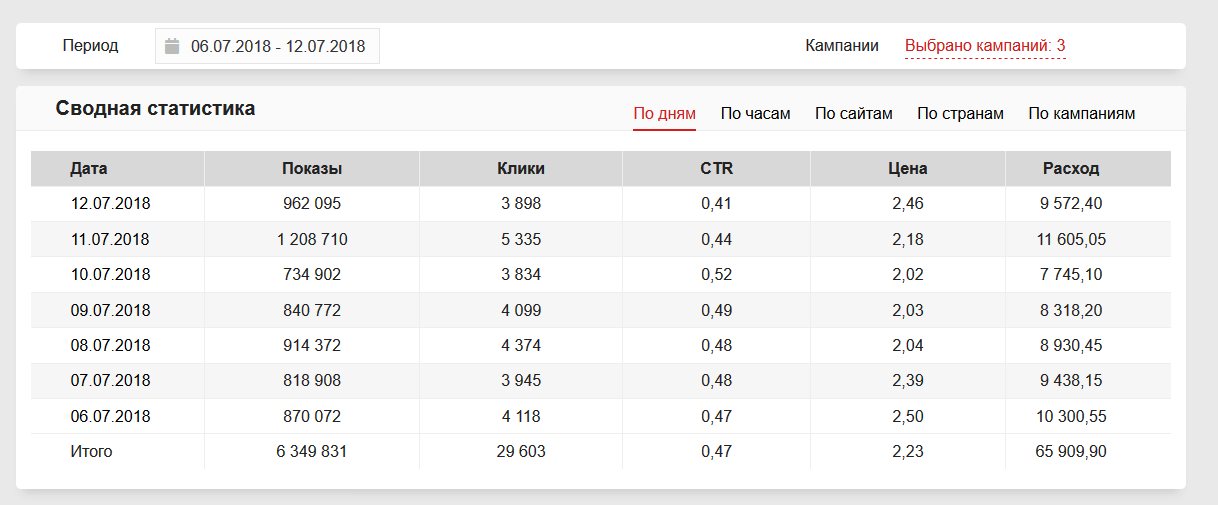Switch to the 'По дням' tab
Viewport: 1218px width, 505px height.
664,114
